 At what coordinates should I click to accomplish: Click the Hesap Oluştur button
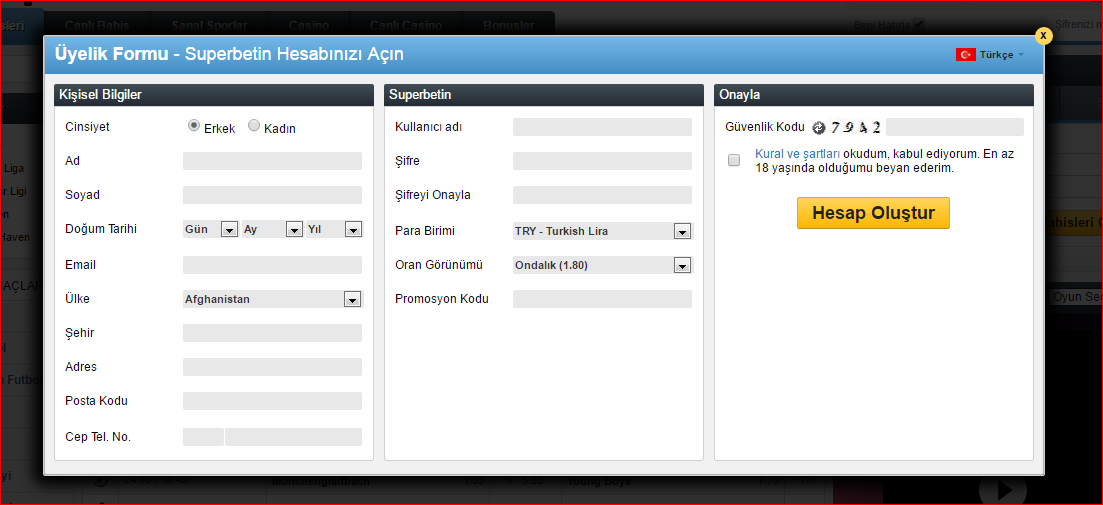[873, 213]
